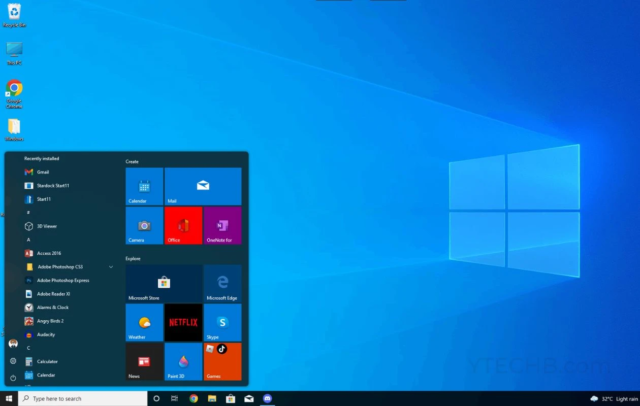Select the yellow folder icon on desktop

pos(14,130)
